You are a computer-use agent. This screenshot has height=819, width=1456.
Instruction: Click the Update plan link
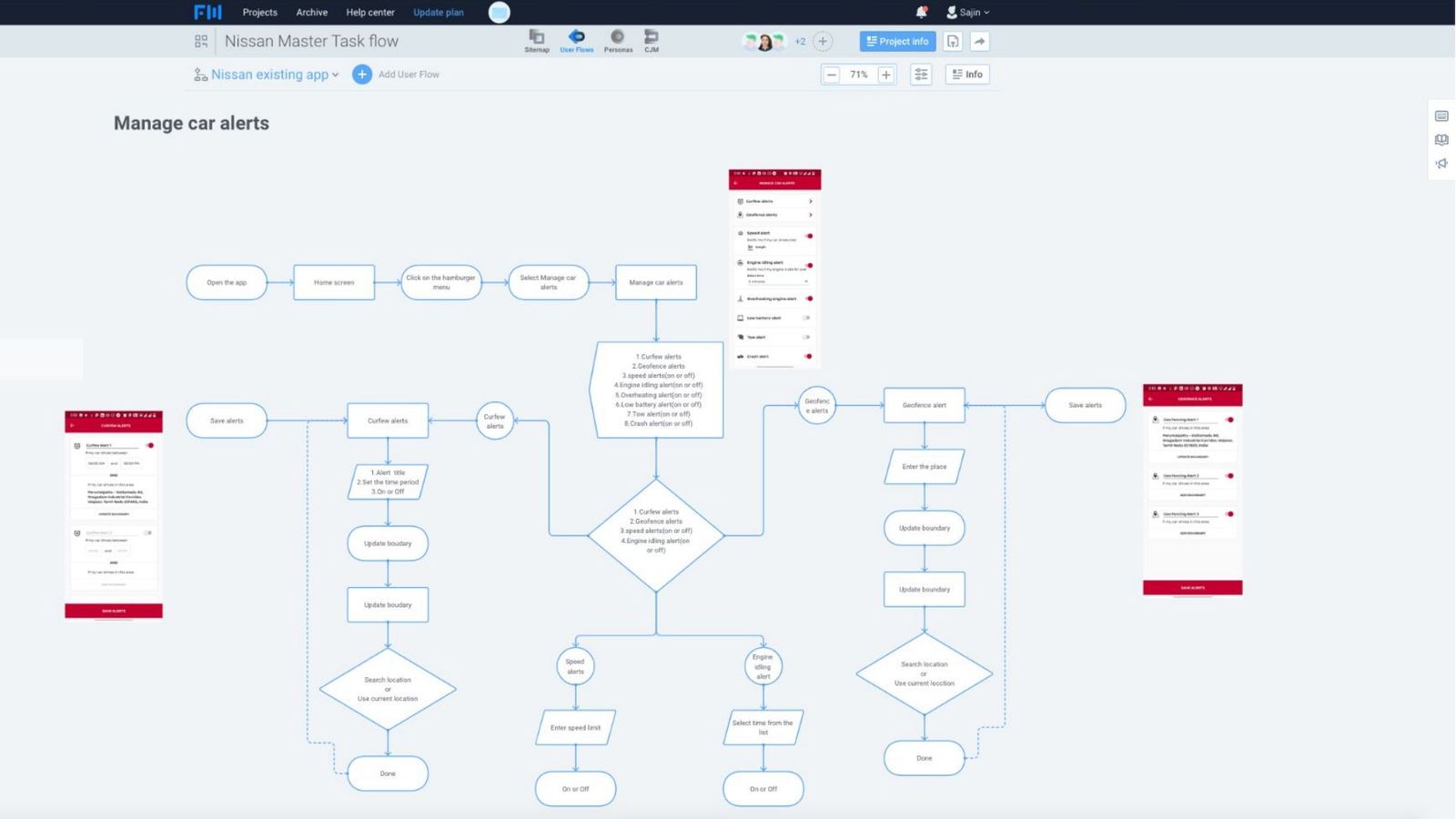point(439,12)
